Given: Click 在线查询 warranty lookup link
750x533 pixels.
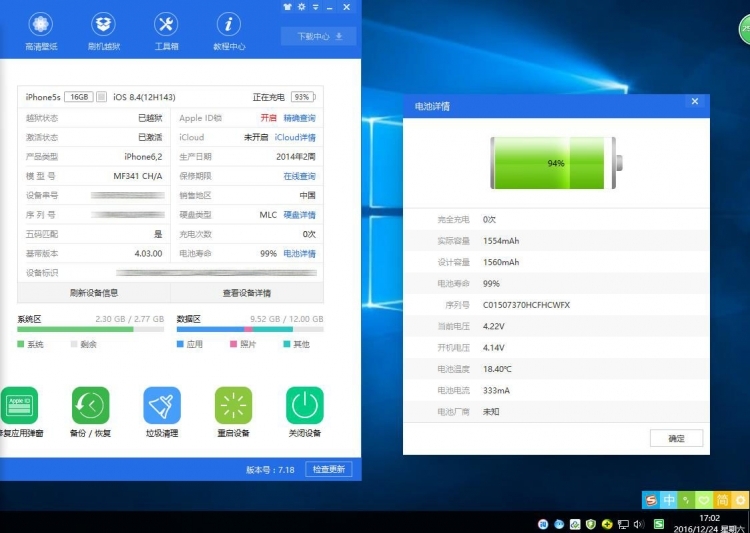Looking at the screenshot, I should click(299, 176).
